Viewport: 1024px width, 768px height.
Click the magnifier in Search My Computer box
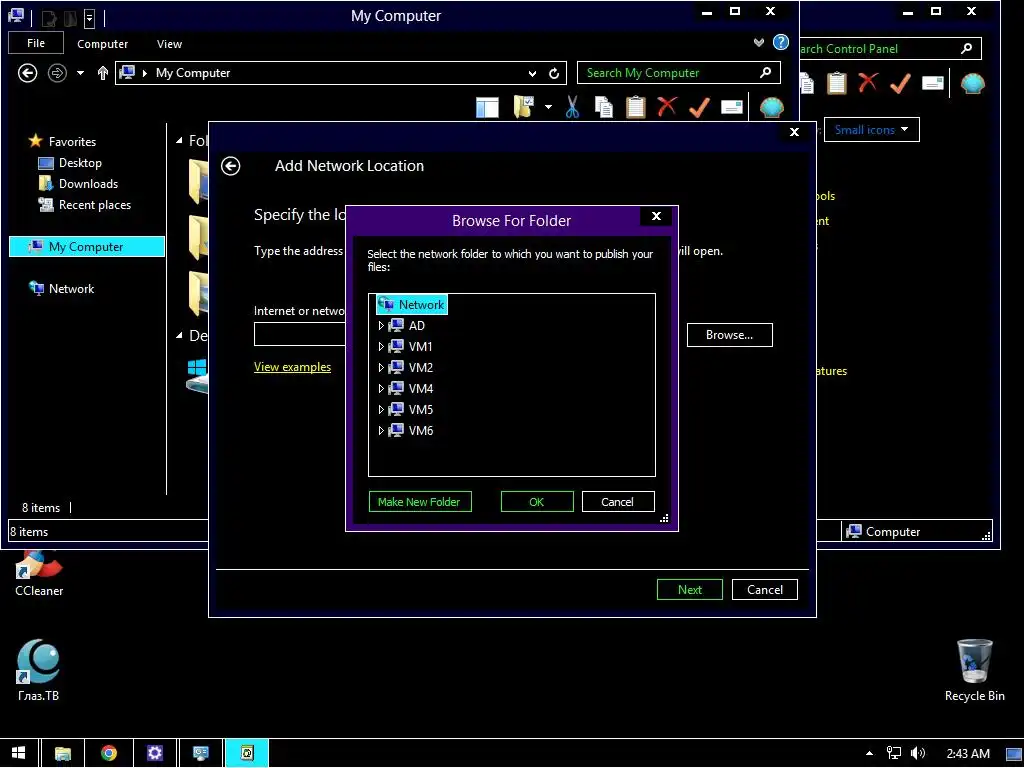click(765, 72)
